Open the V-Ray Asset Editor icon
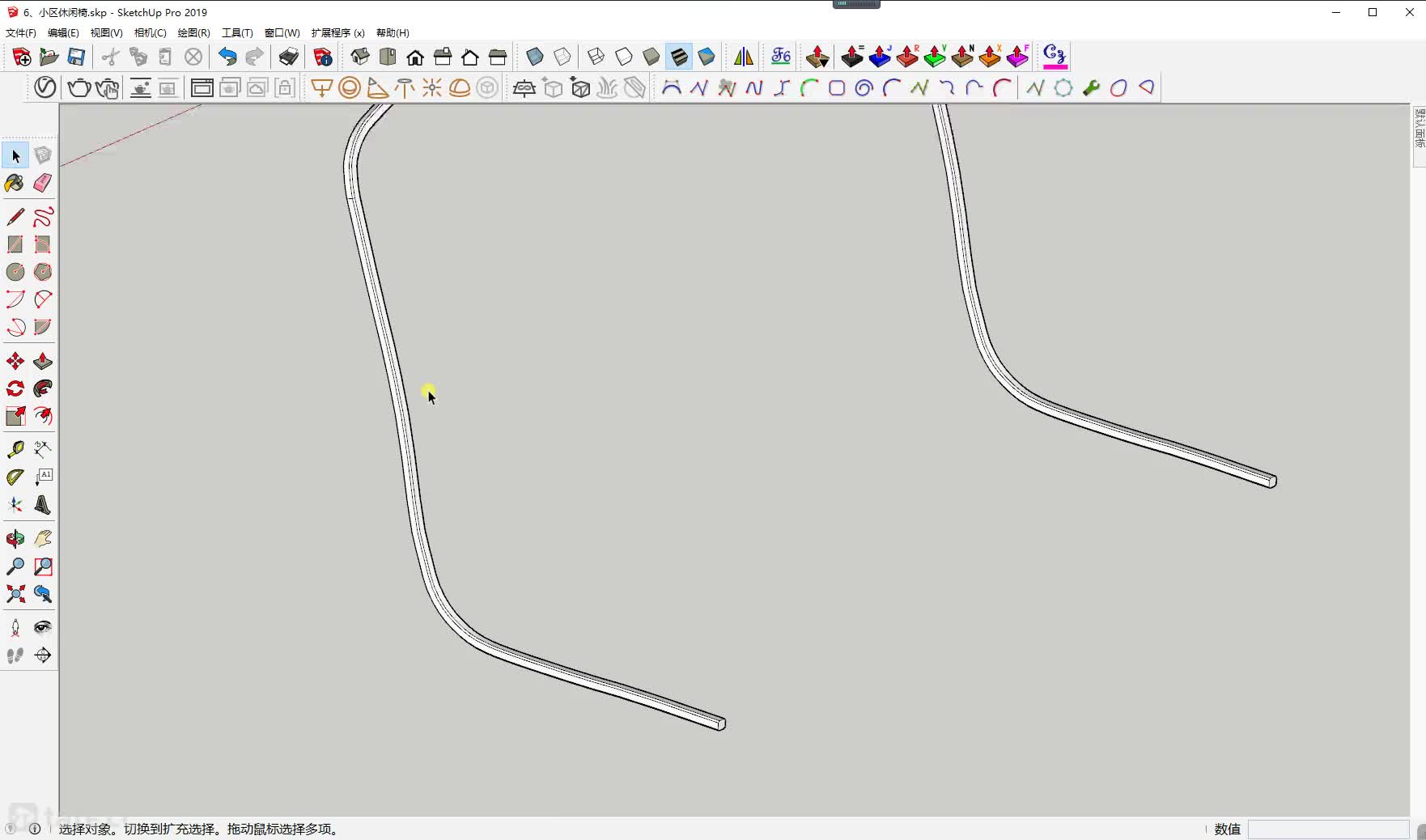The height and width of the screenshot is (840, 1426). [45, 87]
